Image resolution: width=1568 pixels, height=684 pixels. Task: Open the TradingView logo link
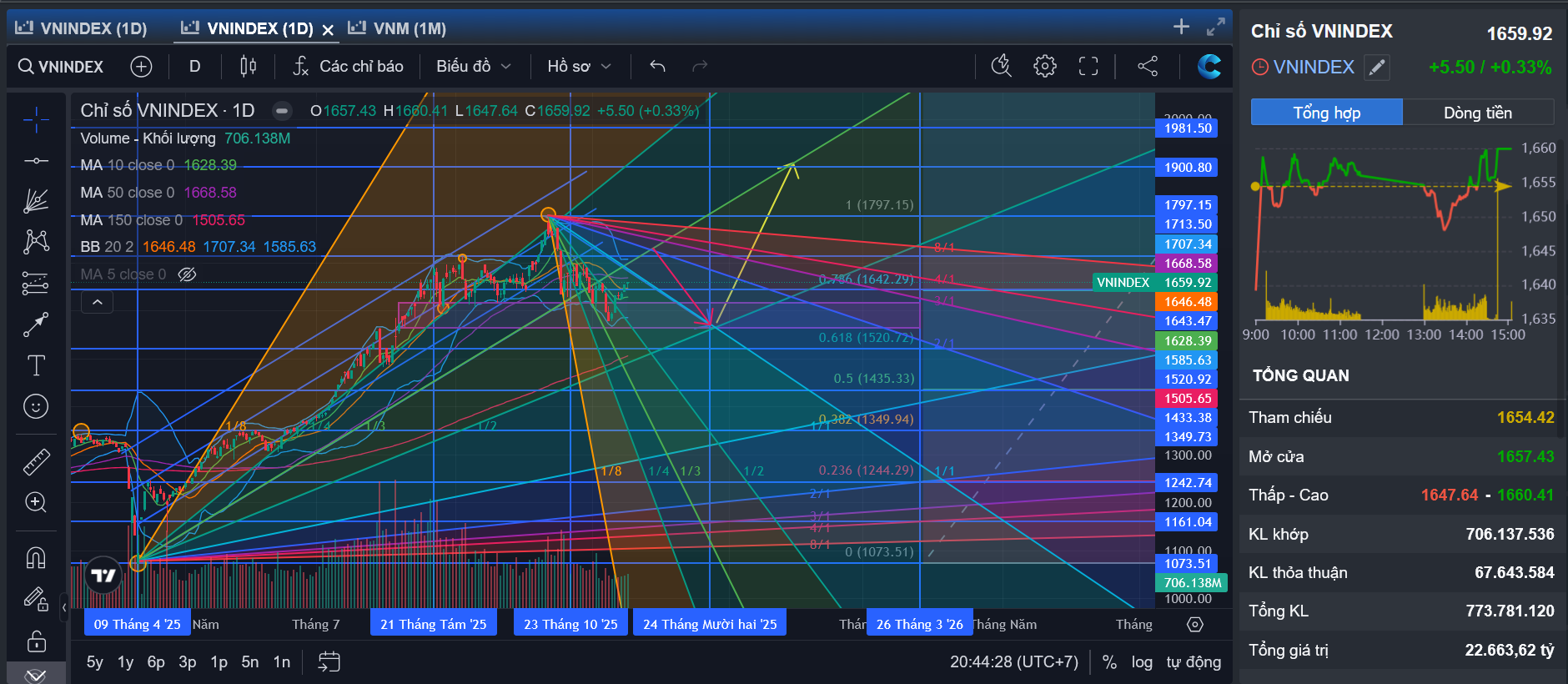coord(103,575)
